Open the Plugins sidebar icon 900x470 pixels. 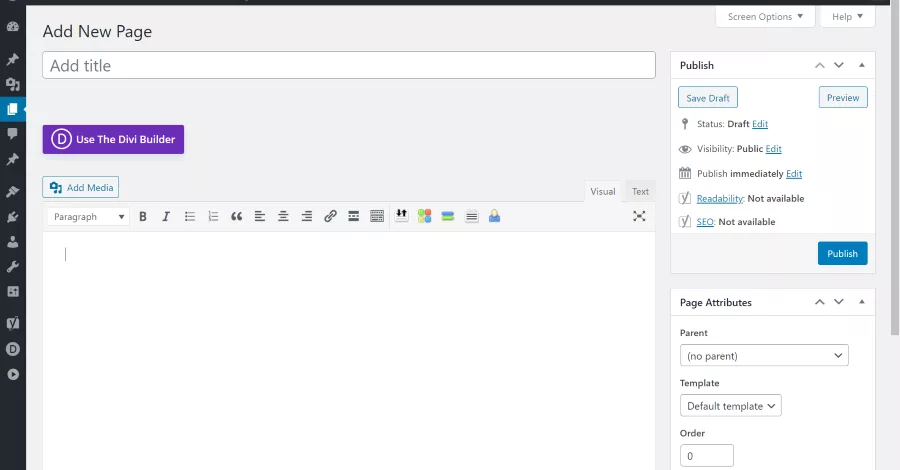[x=13, y=217]
